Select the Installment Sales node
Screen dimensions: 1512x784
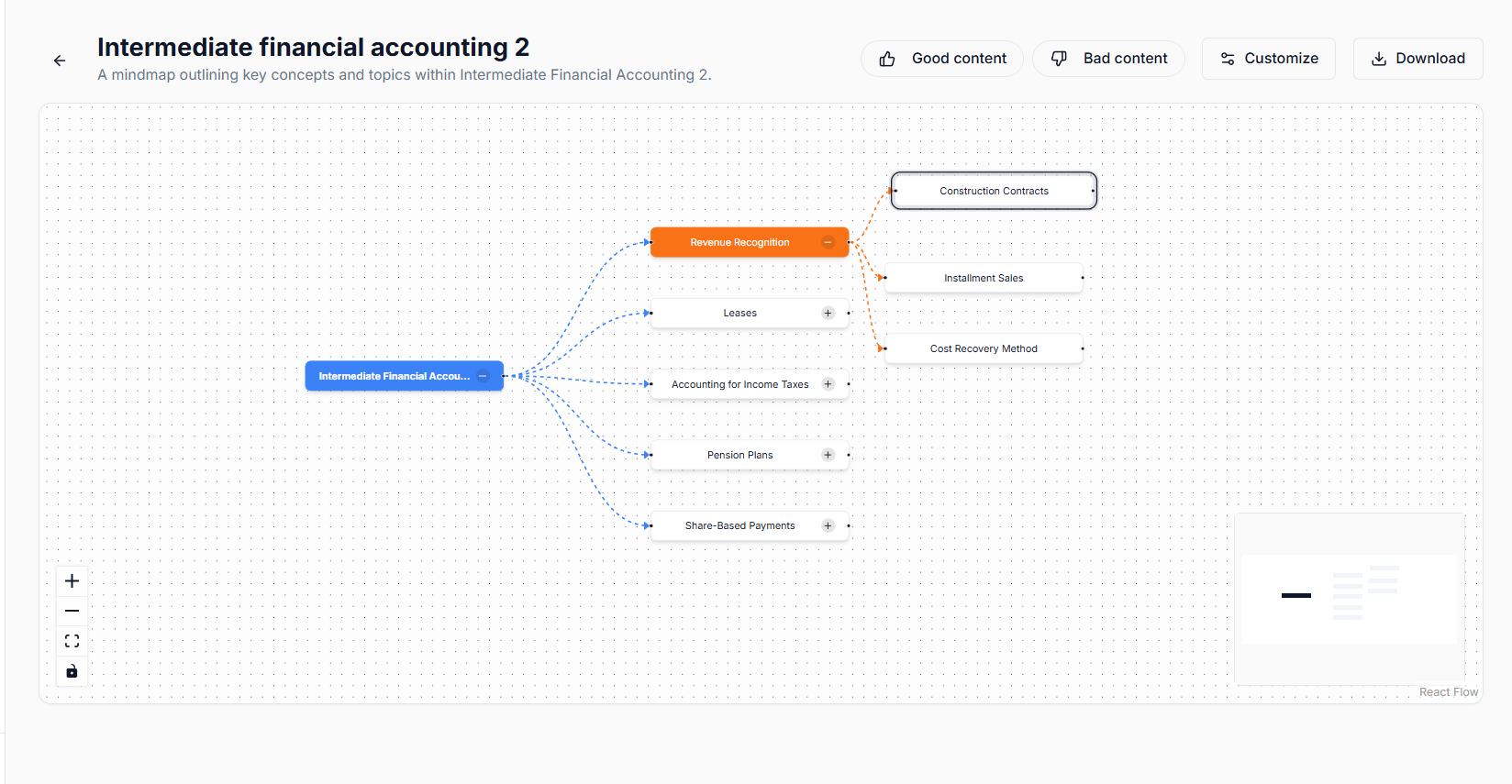click(x=984, y=278)
